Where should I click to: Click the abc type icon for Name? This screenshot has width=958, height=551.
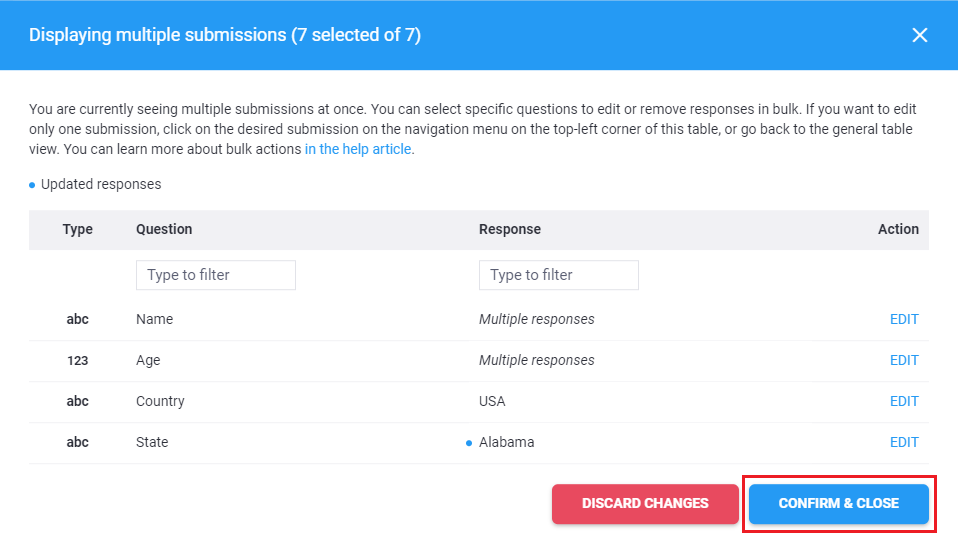tap(77, 320)
